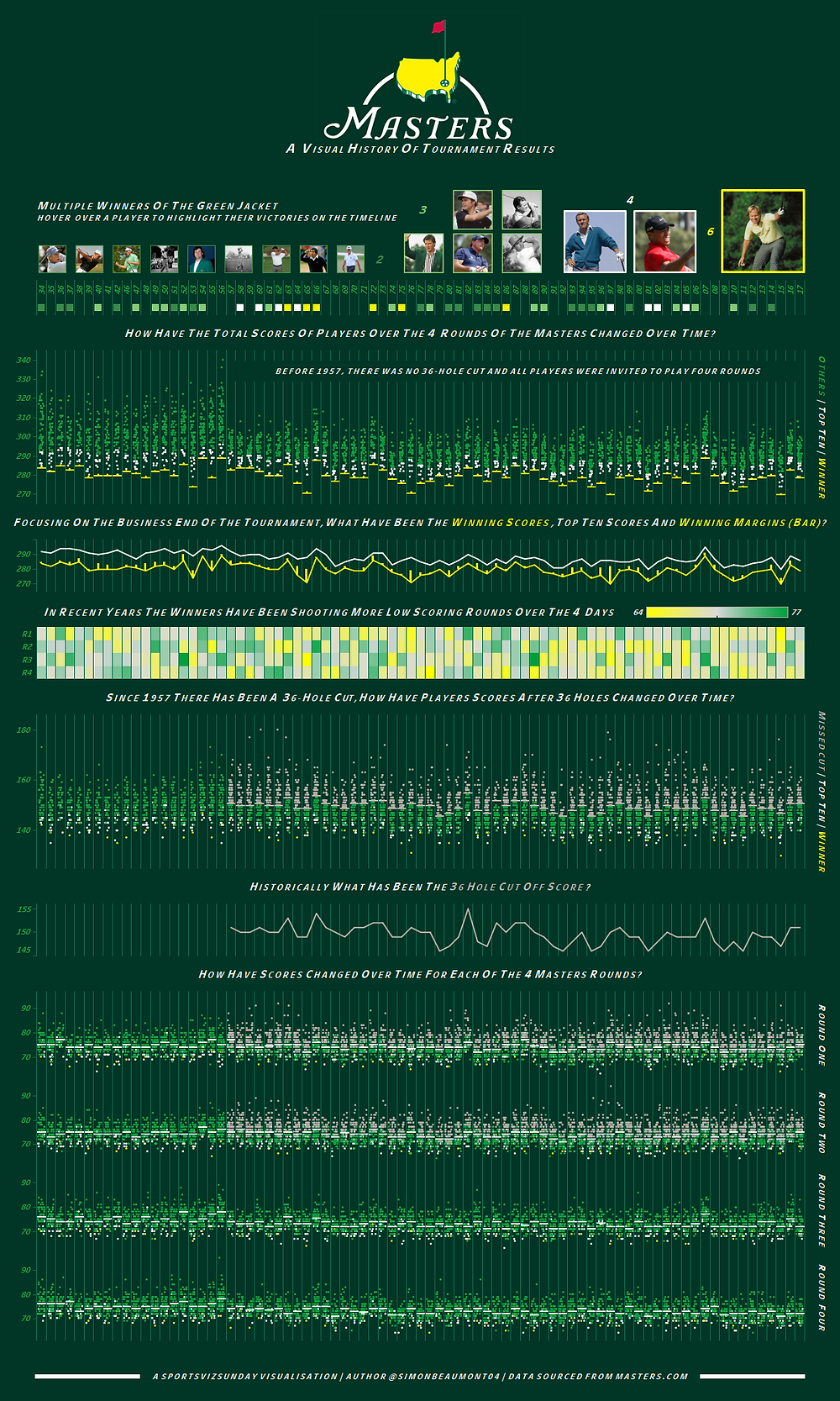Viewport: 840px width, 1401px height.
Task: Select the blue-cardigan four-time winner photo
Action: [595, 241]
